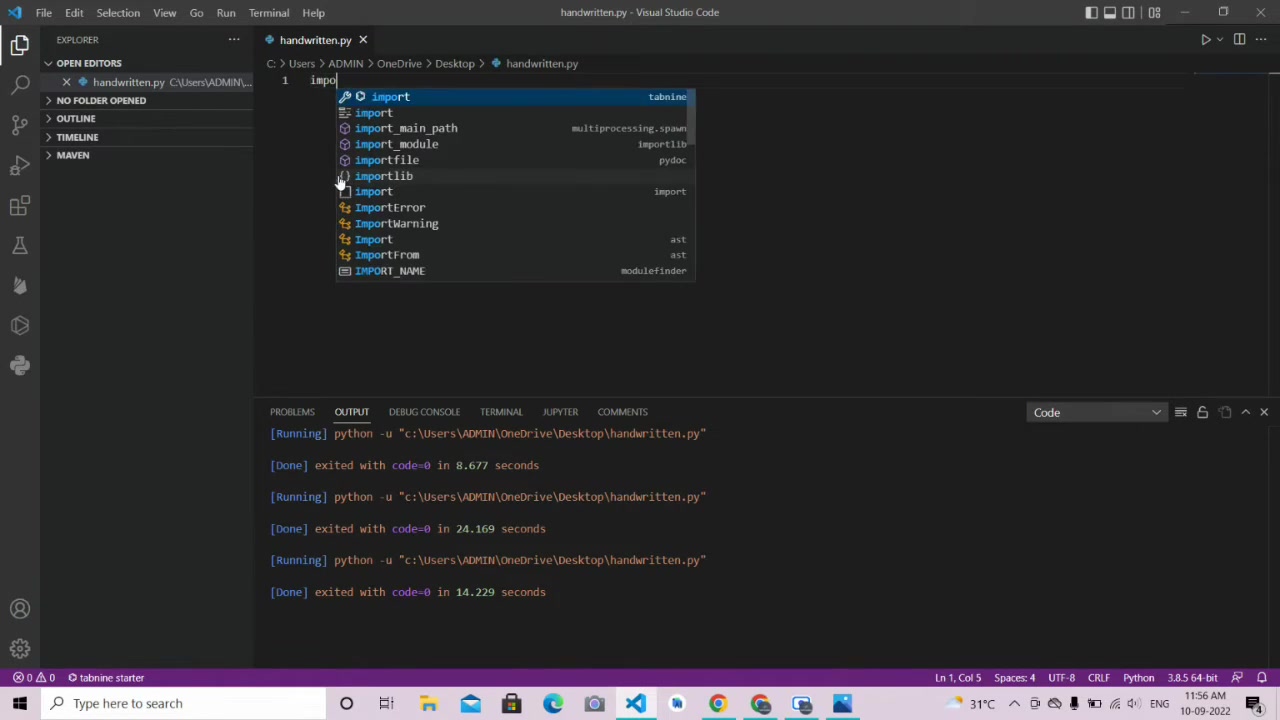Open the Explorer view in activity bar
The image size is (1280, 720).
tap(20, 45)
